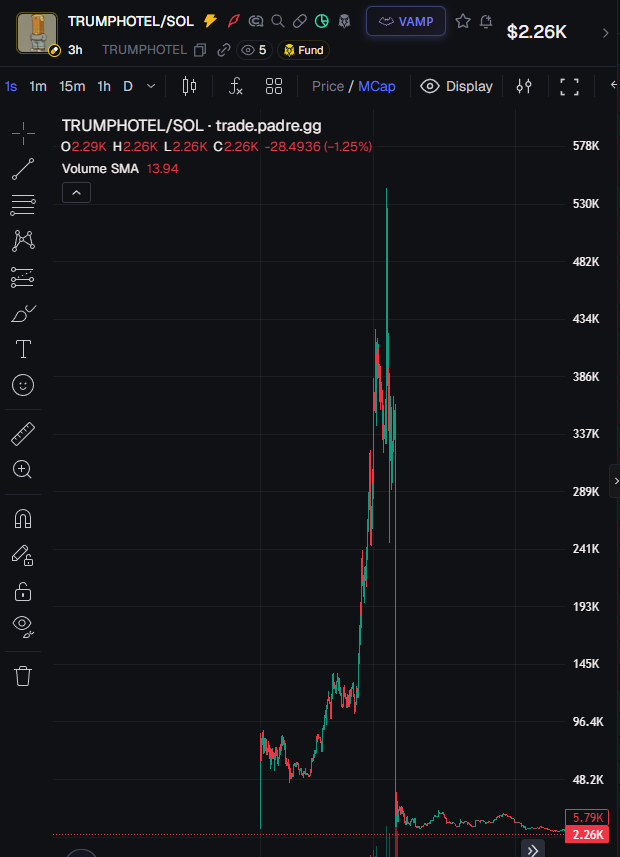Click the chain link icon beside TRUMPHOTEL
This screenshot has height=857, width=620.
(x=224, y=50)
